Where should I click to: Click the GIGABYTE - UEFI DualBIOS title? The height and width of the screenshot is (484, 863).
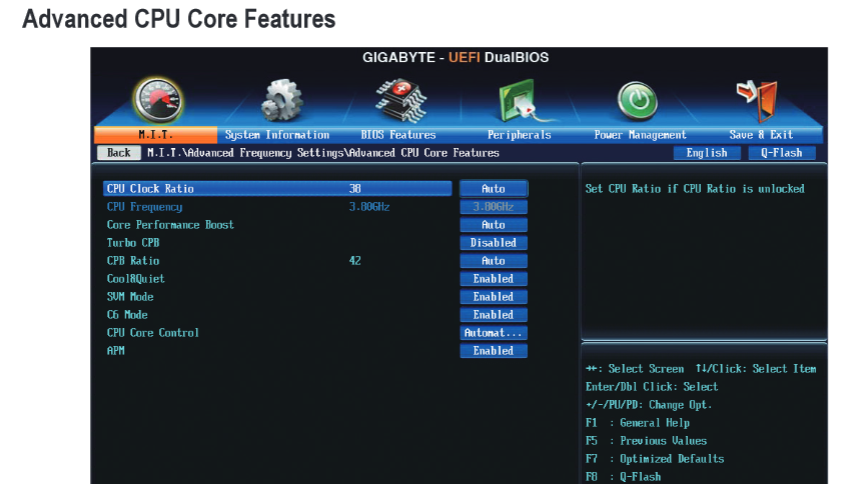click(x=456, y=57)
